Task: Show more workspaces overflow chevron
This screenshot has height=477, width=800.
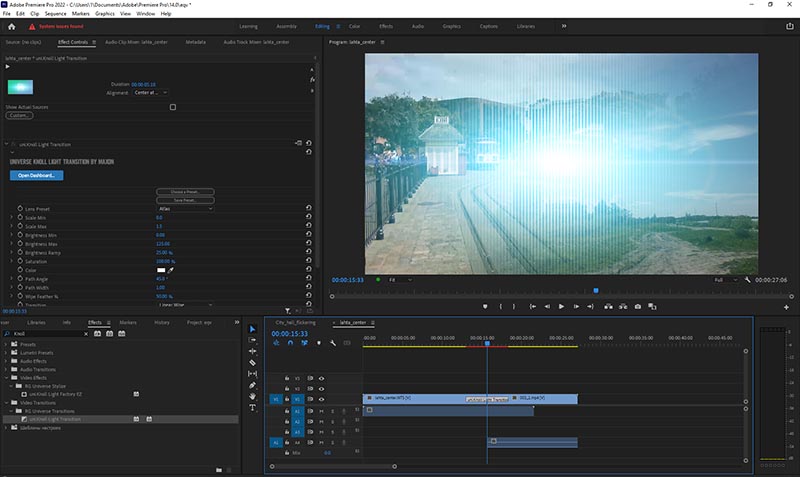Action: point(564,26)
